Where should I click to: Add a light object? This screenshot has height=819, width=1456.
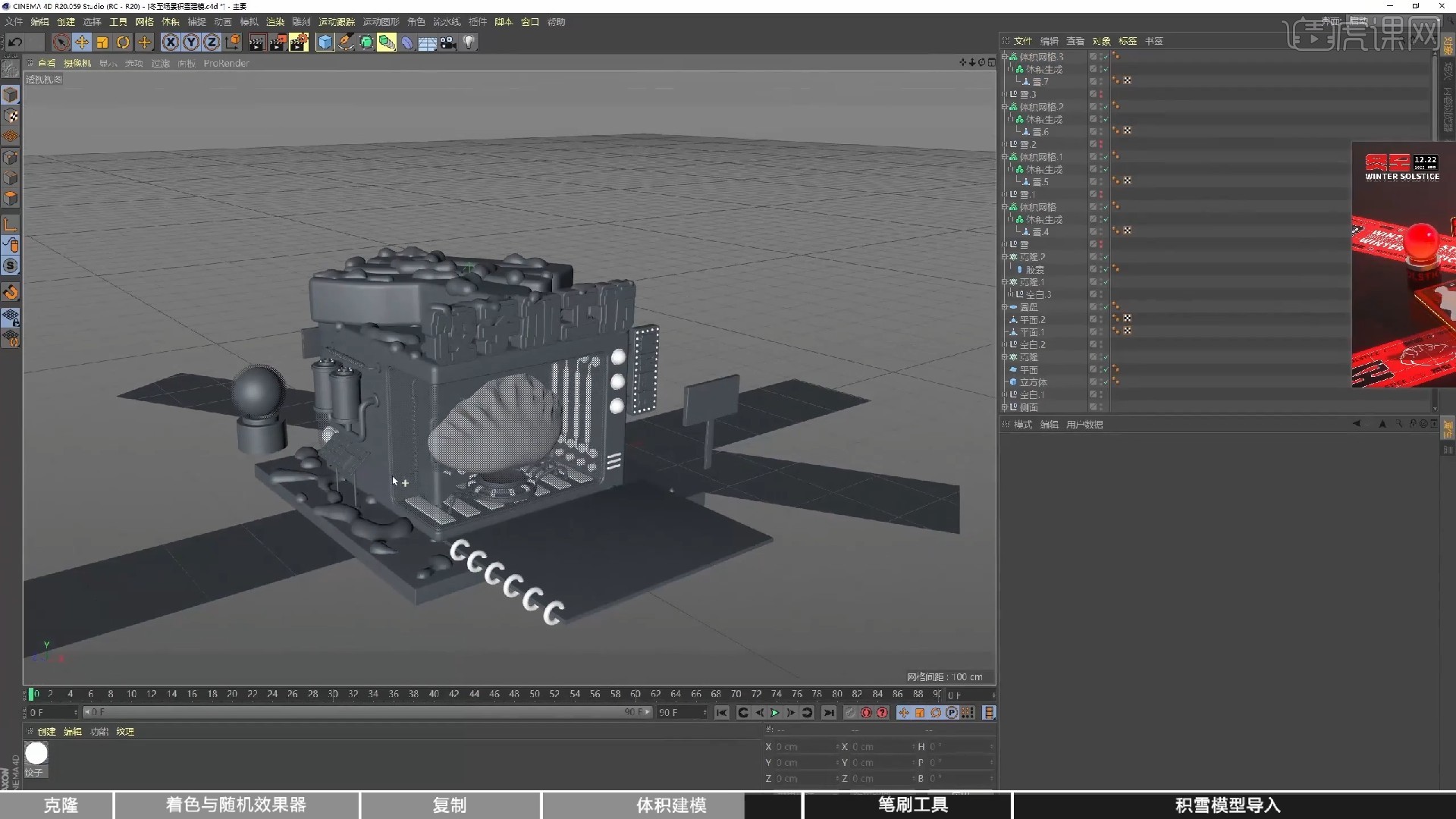point(469,42)
